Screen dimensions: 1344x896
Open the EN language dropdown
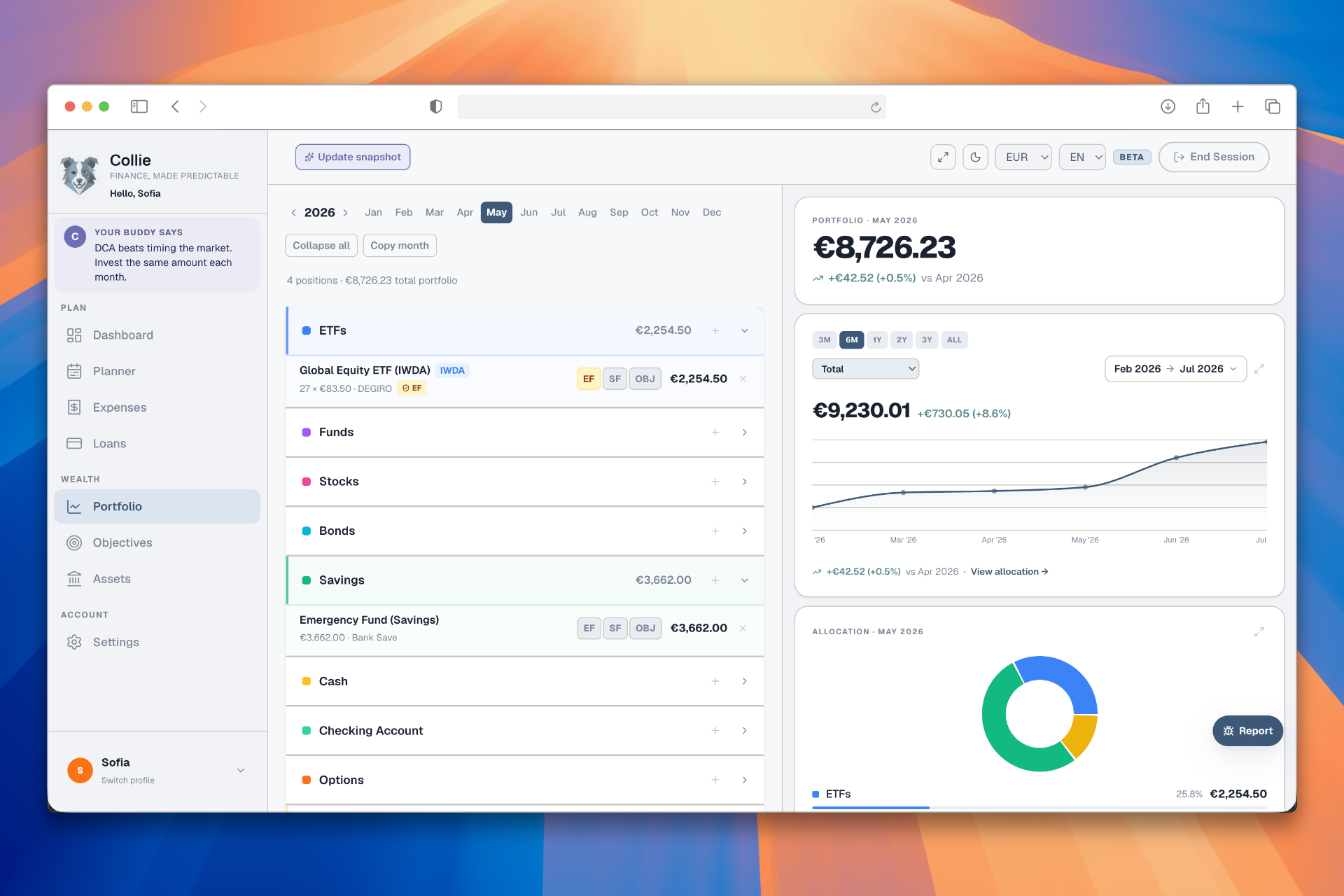pyautogui.click(x=1082, y=157)
